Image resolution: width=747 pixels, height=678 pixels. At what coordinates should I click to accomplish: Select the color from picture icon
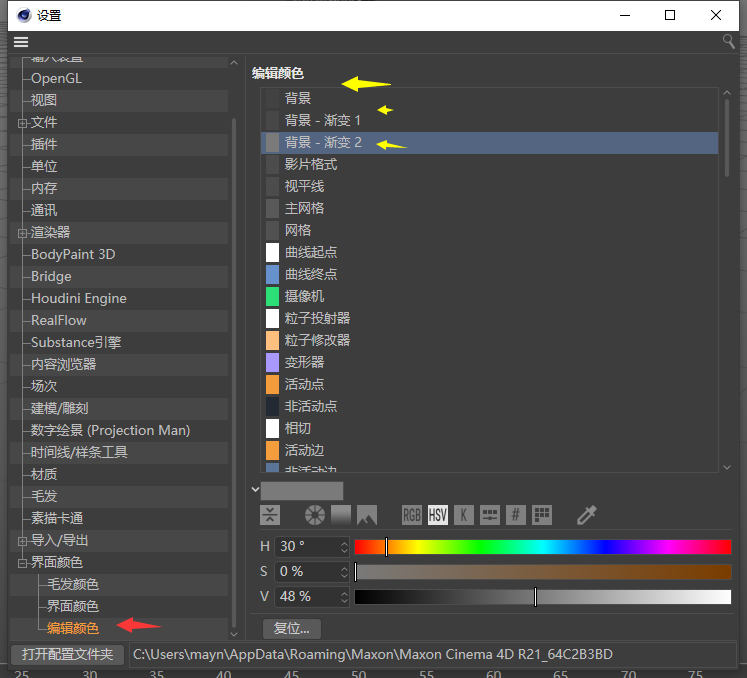[367, 515]
